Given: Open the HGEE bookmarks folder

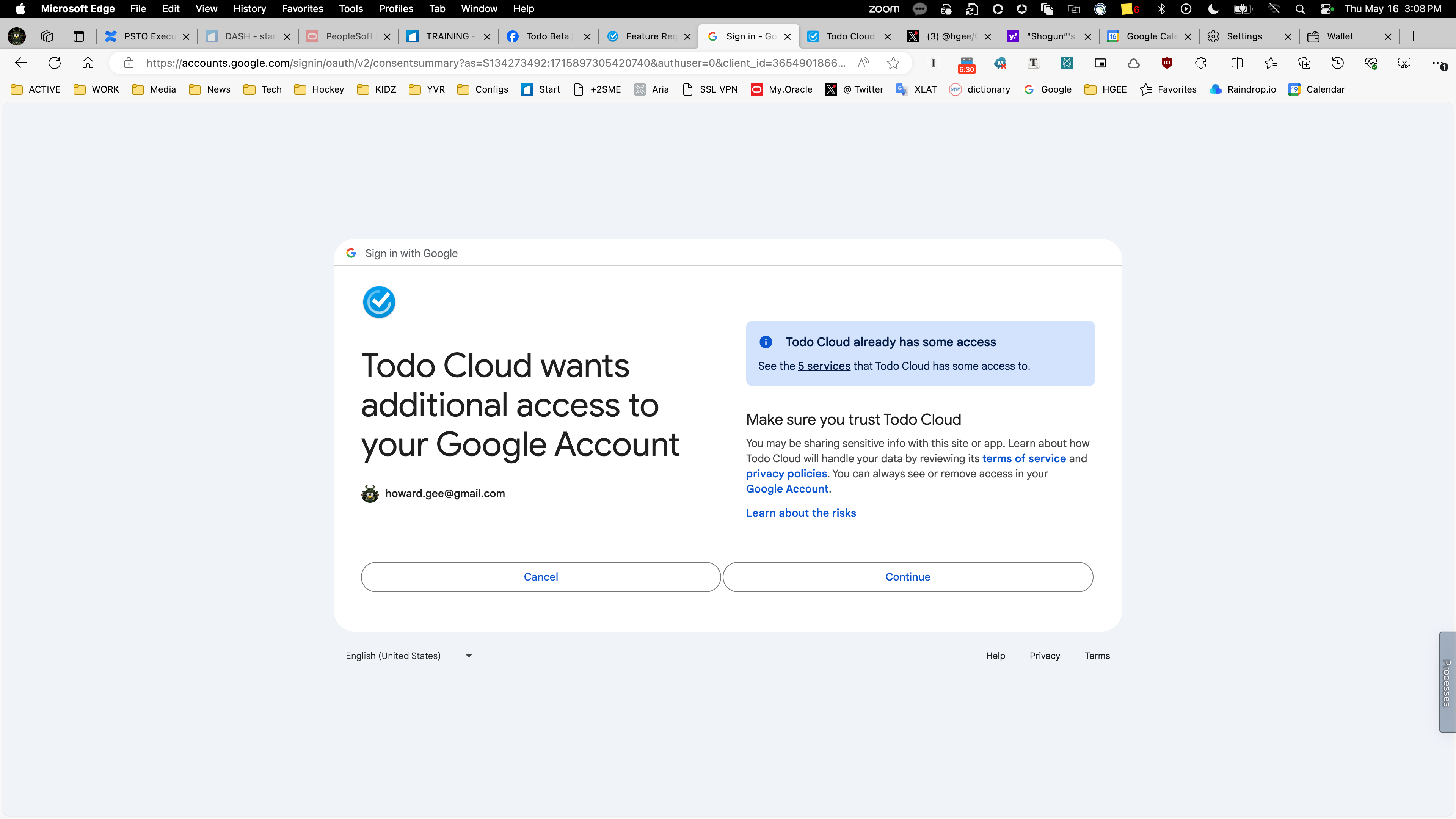Looking at the screenshot, I should pyautogui.click(x=1106, y=89).
